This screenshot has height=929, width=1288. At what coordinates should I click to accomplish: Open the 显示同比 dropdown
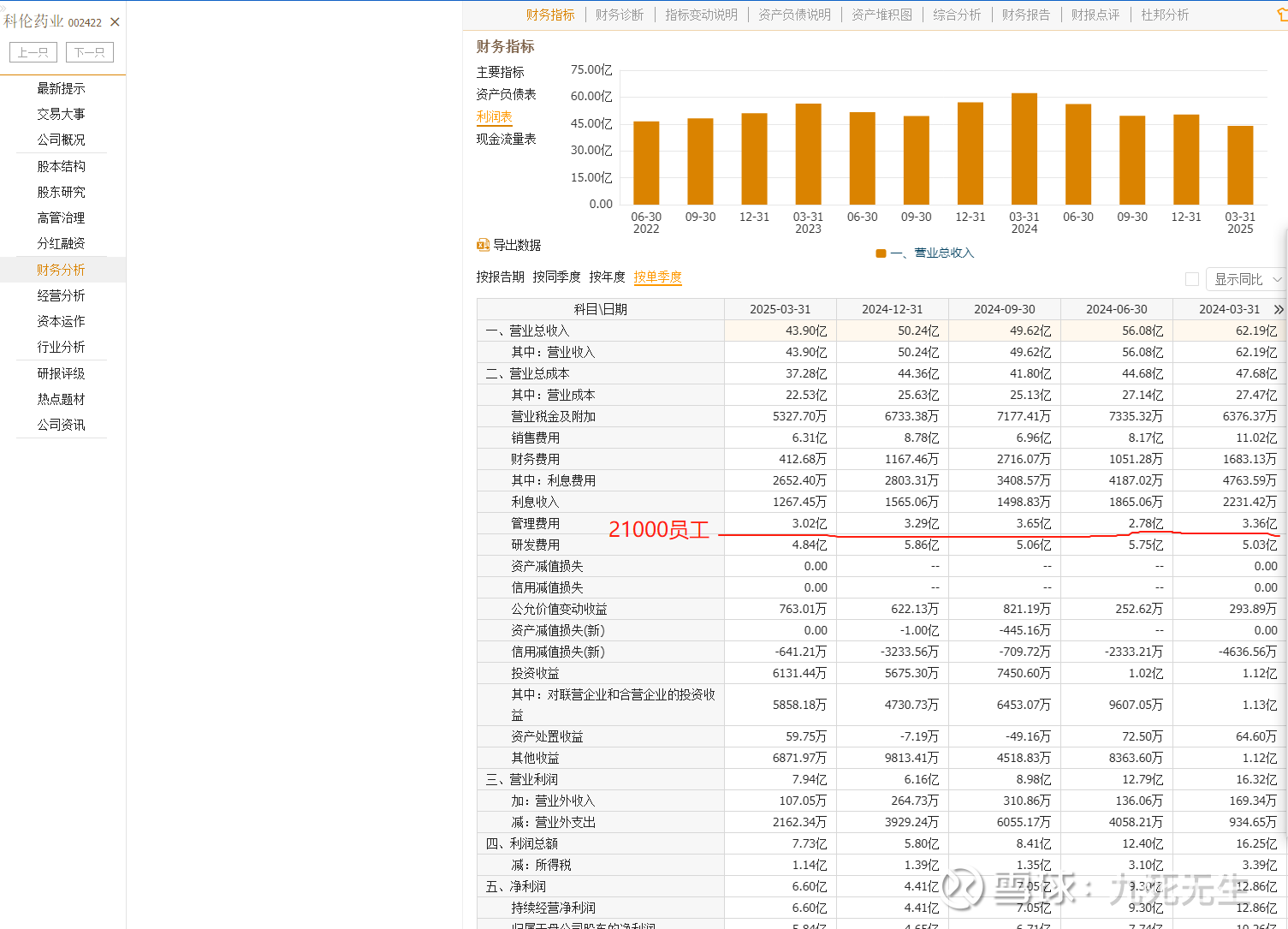pyautogui.click(x=1247, y=279)
